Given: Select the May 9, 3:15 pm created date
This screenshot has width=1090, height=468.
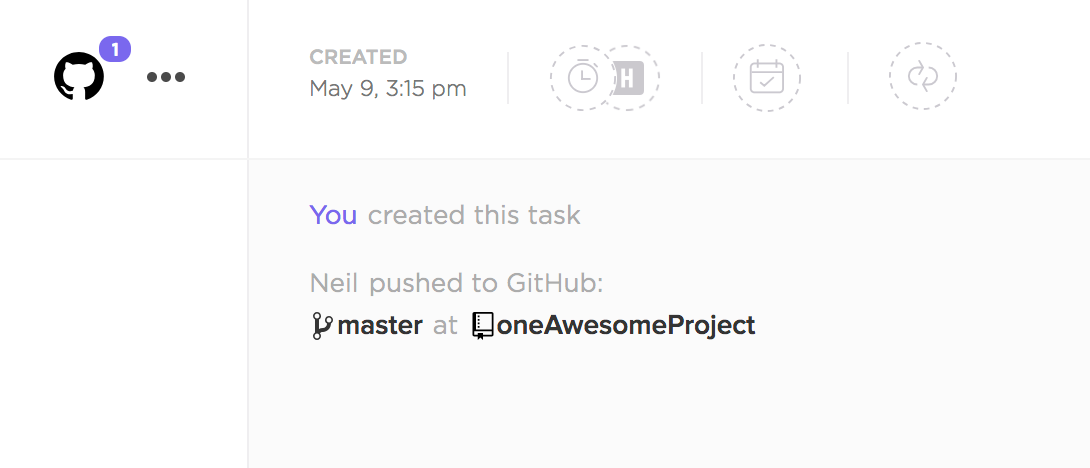Looking at the screenshot, I should click(x=388, y=89).
